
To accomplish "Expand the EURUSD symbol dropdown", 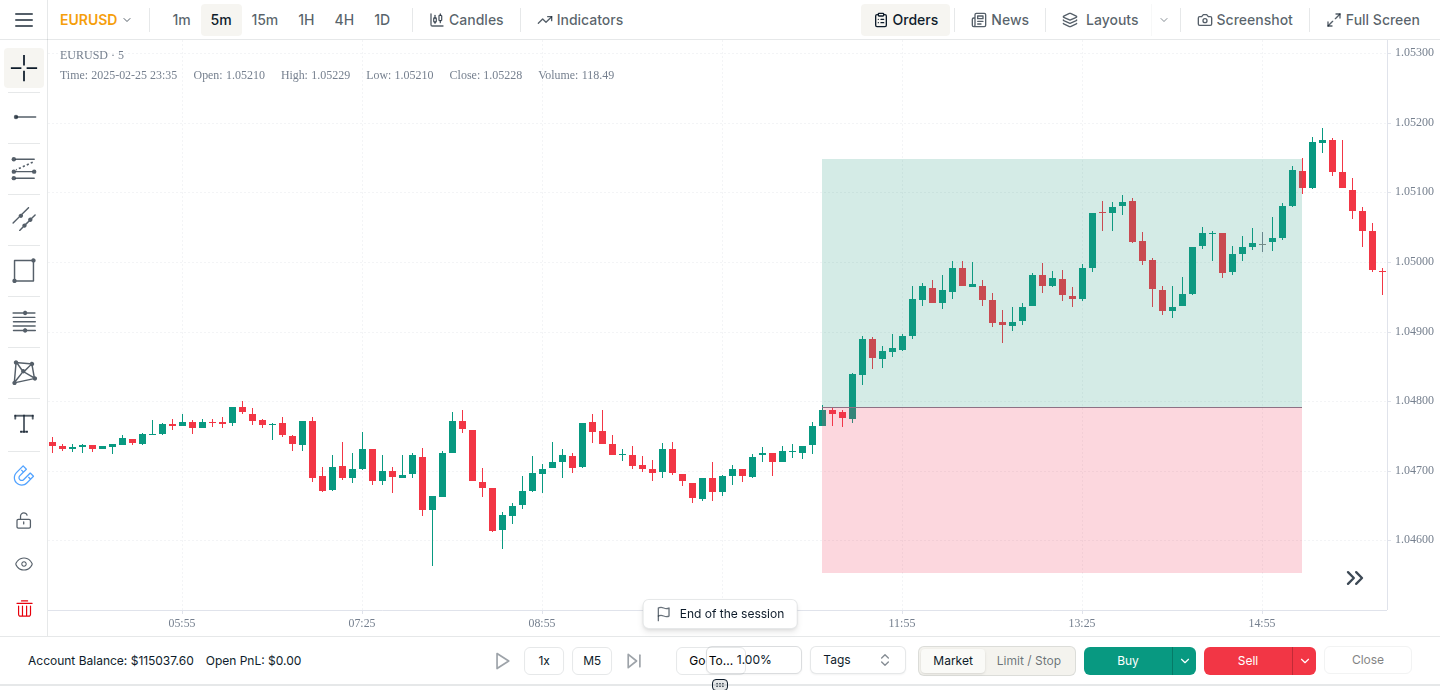I will 95,20.
